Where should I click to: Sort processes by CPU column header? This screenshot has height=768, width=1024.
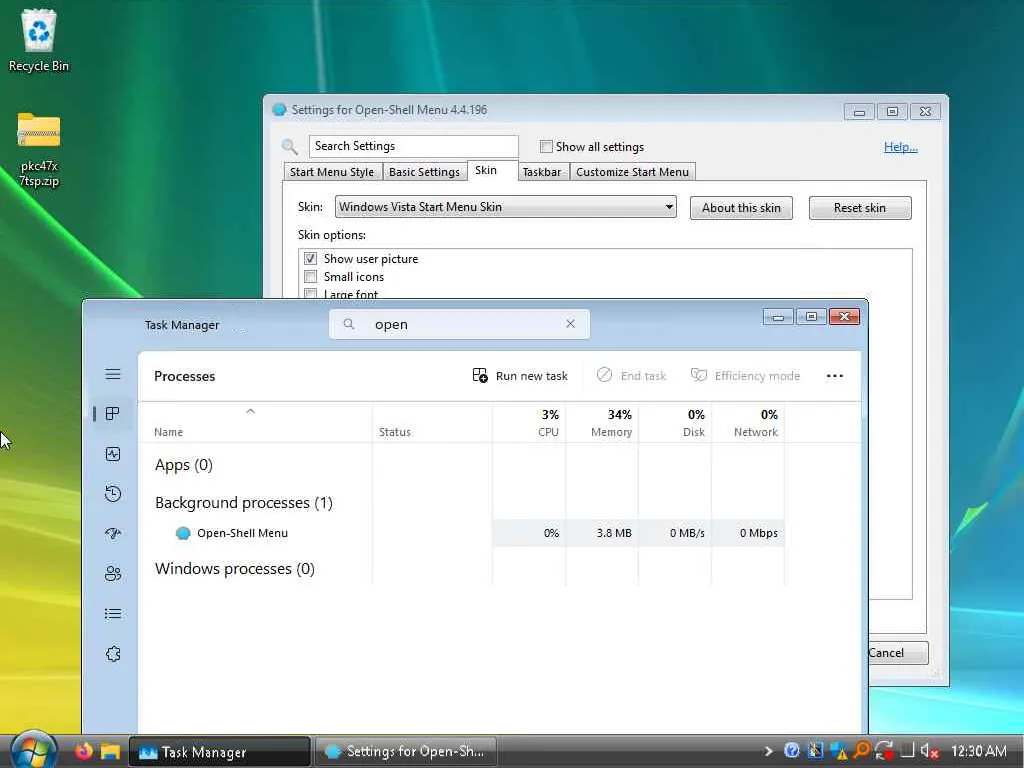point(530,423)
